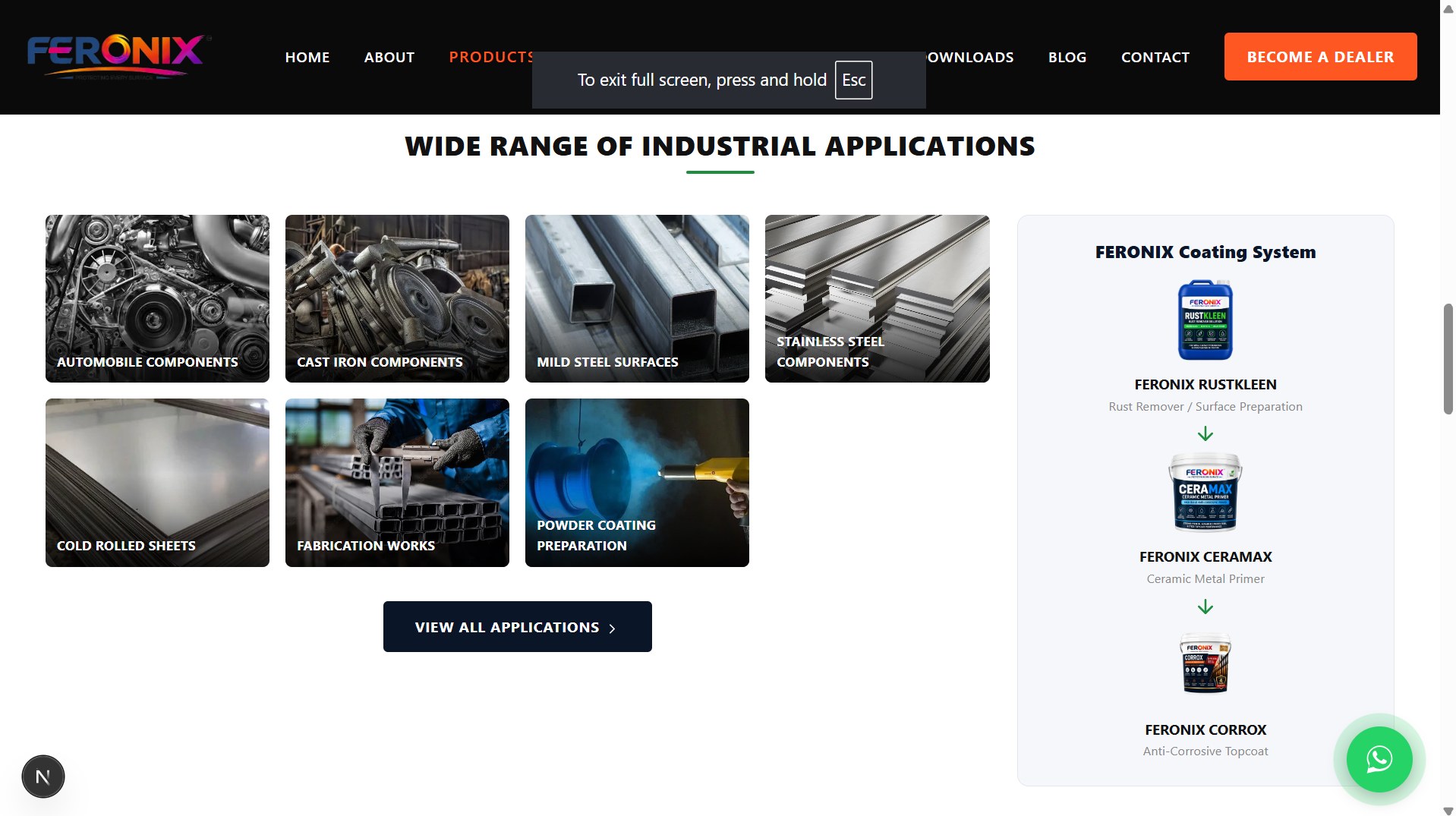Click the FERONIX RUSTKLEEN product image
This screenshot has width=1456, height=816.
tap(1205, 320)
